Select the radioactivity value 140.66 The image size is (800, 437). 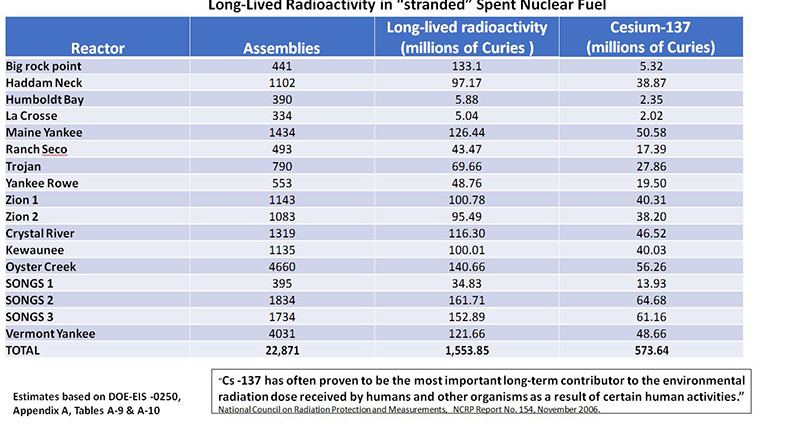[467, 267]
